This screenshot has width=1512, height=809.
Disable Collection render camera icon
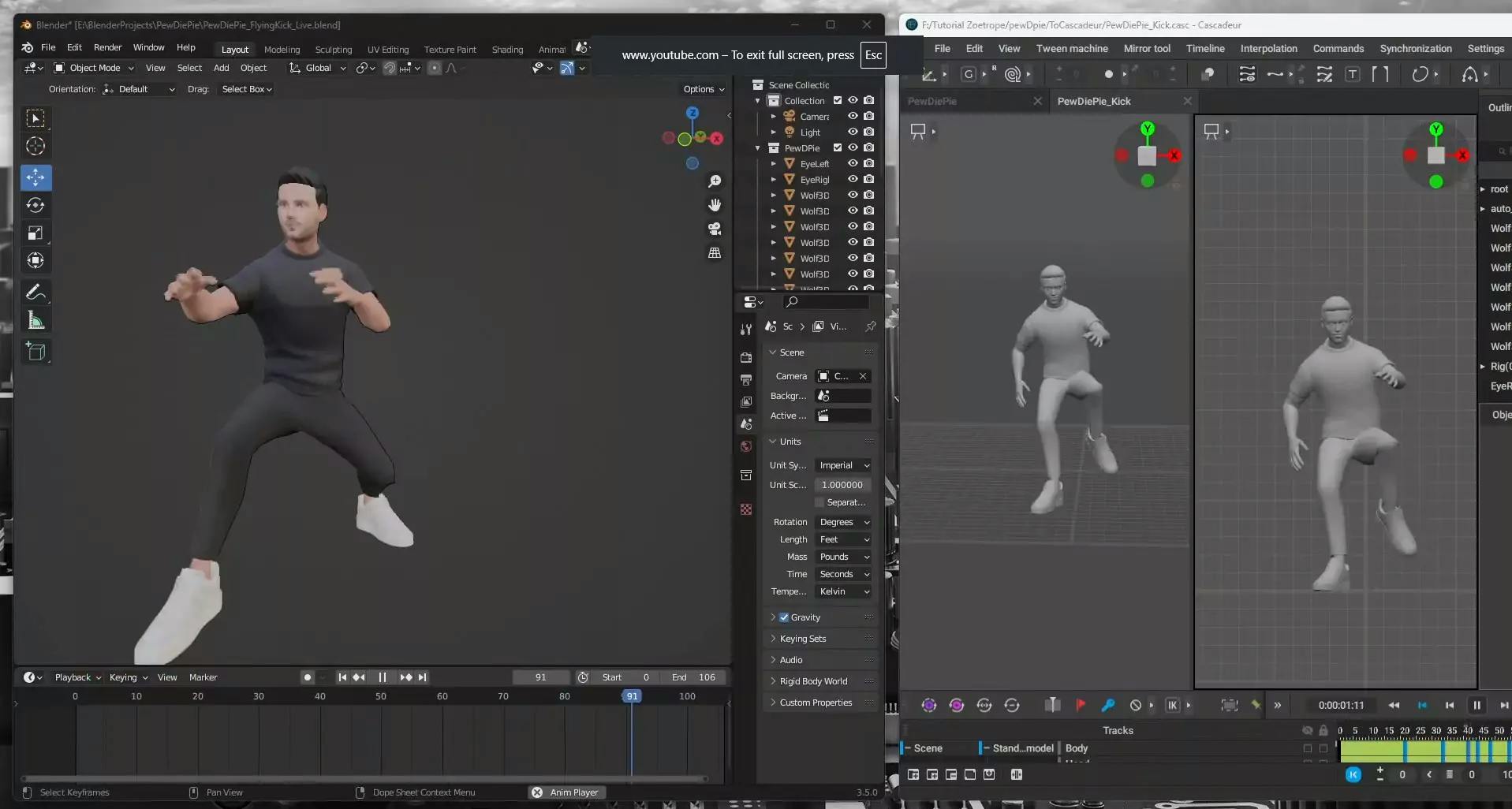868,100
